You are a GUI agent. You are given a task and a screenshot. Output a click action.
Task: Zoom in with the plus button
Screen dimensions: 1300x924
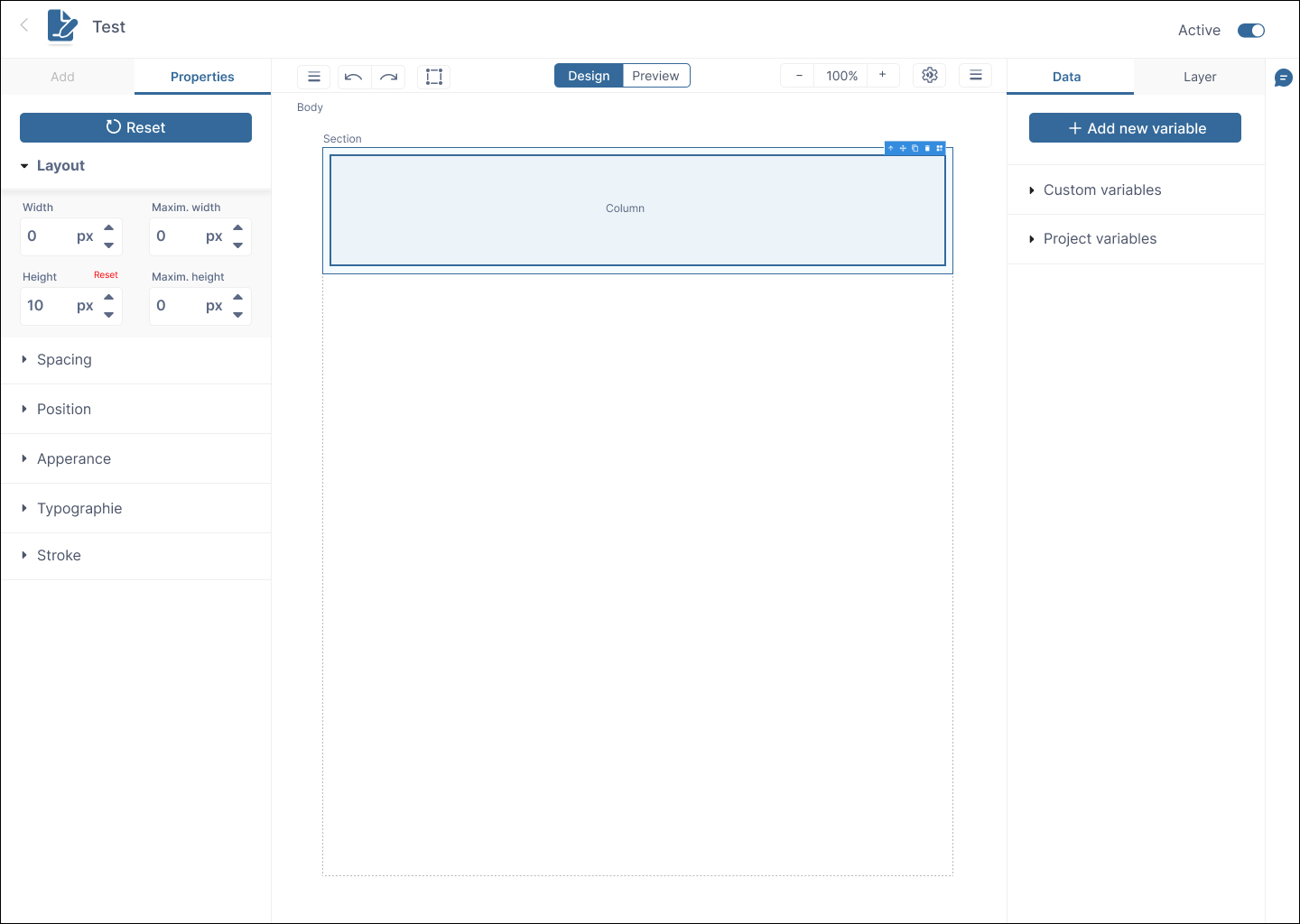(883, 76)
